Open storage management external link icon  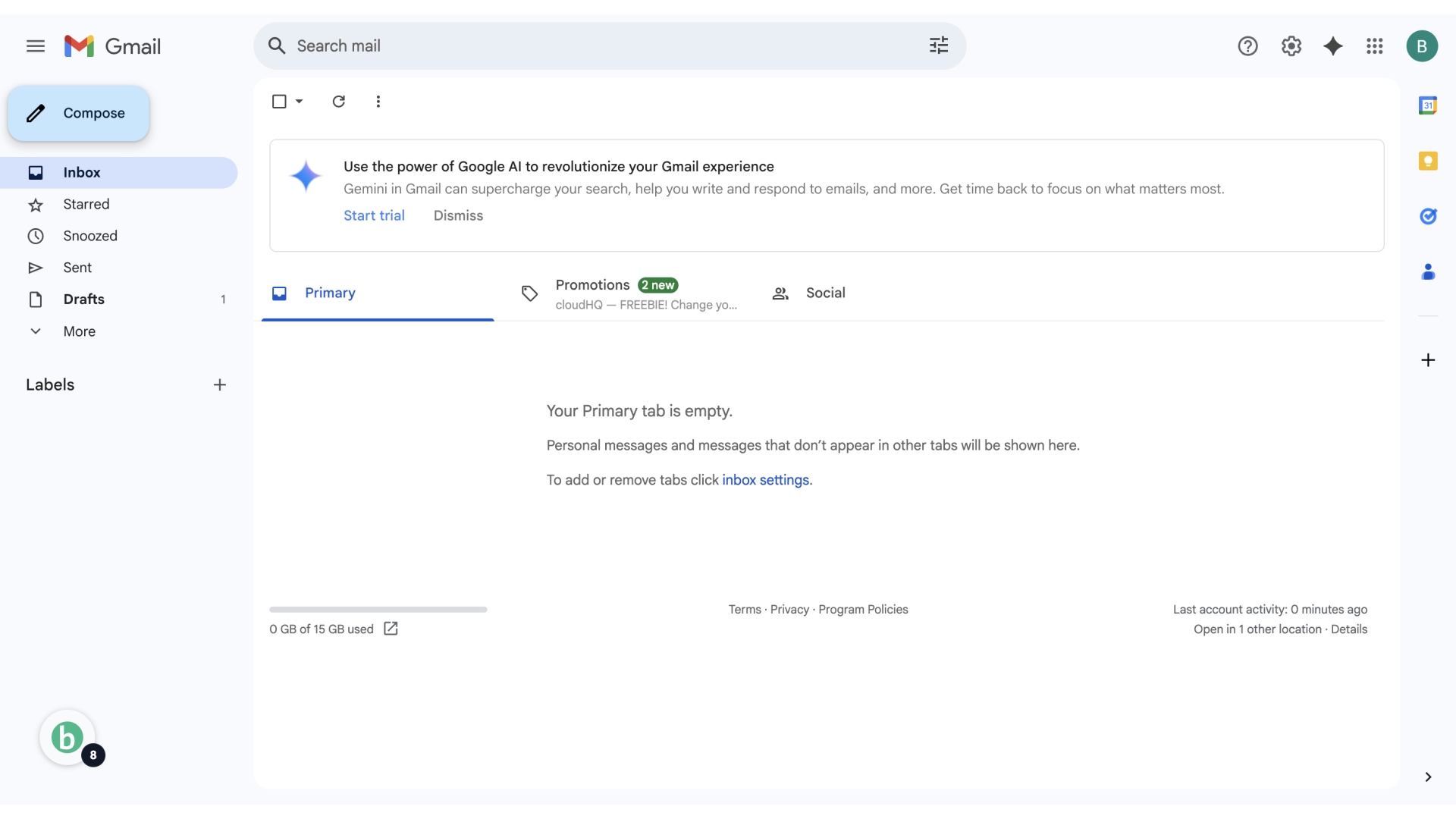[x=391, y=629]
